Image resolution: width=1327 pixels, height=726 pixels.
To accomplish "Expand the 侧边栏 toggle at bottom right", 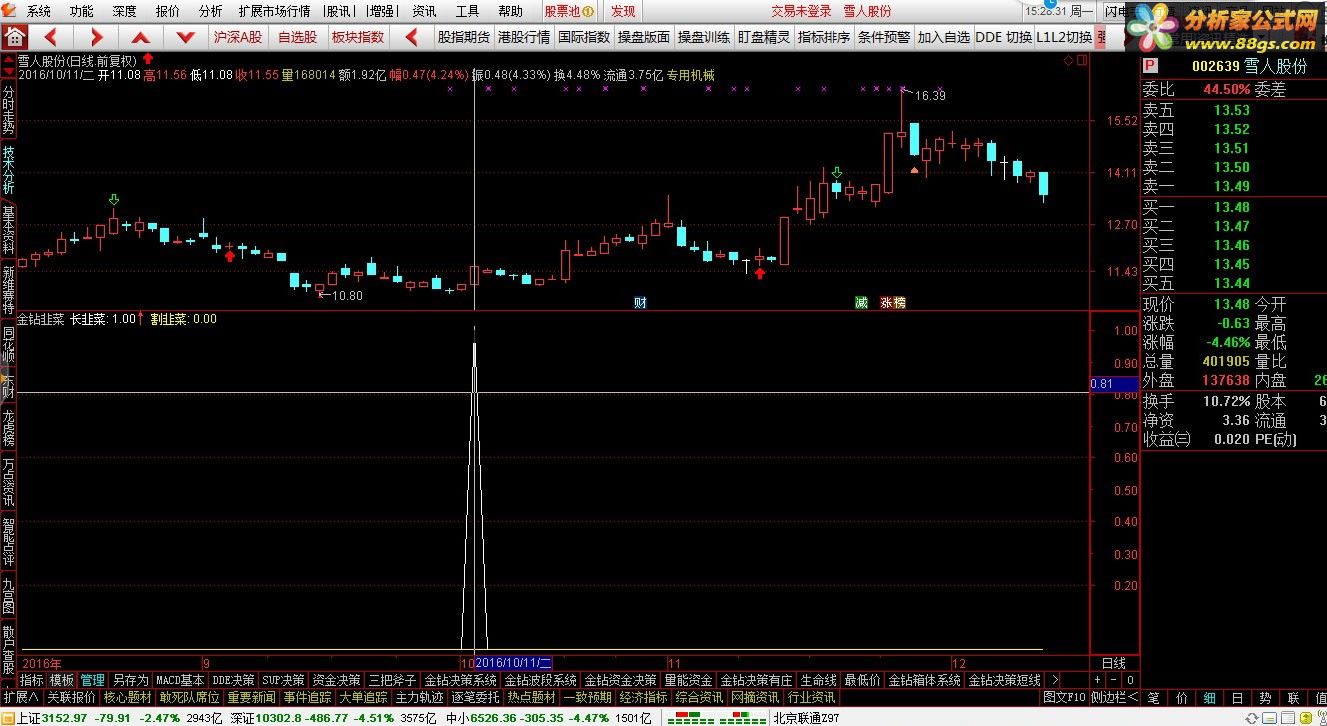I will click(x=1113, y=697).
